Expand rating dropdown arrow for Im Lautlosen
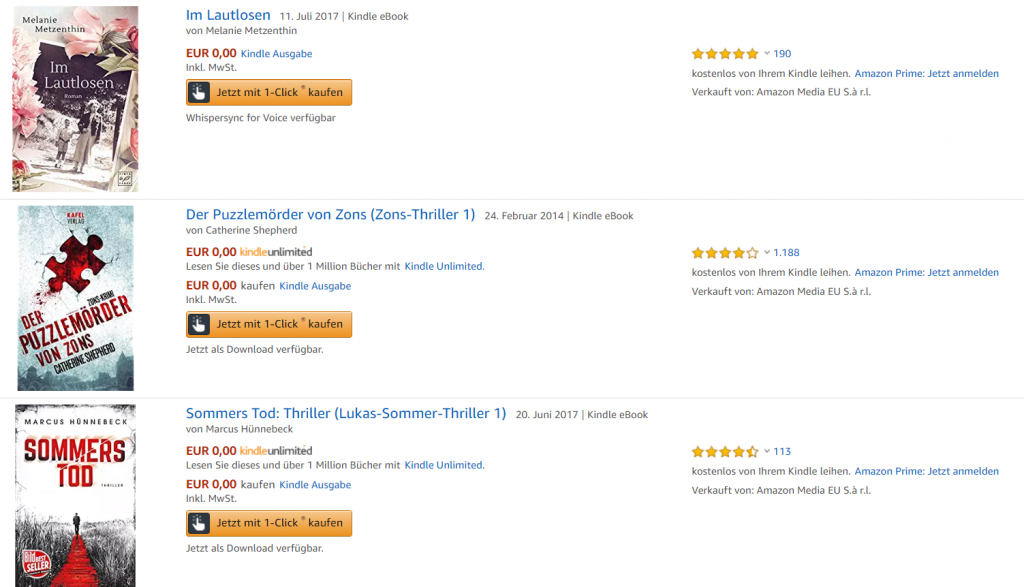Screen dimensions: 1024x587 click(x=767, y=53)
